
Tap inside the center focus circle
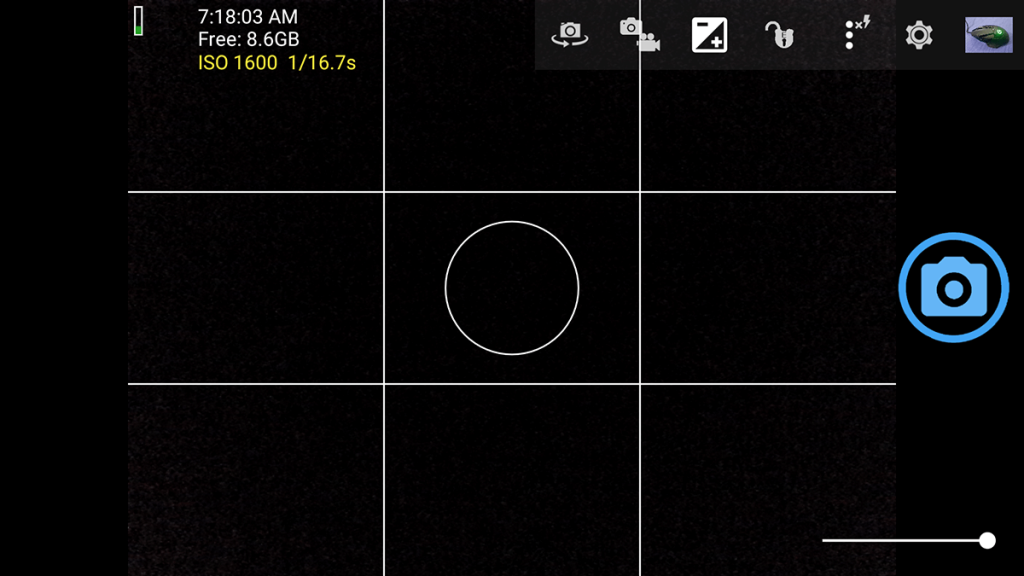[x=512, y=288]
